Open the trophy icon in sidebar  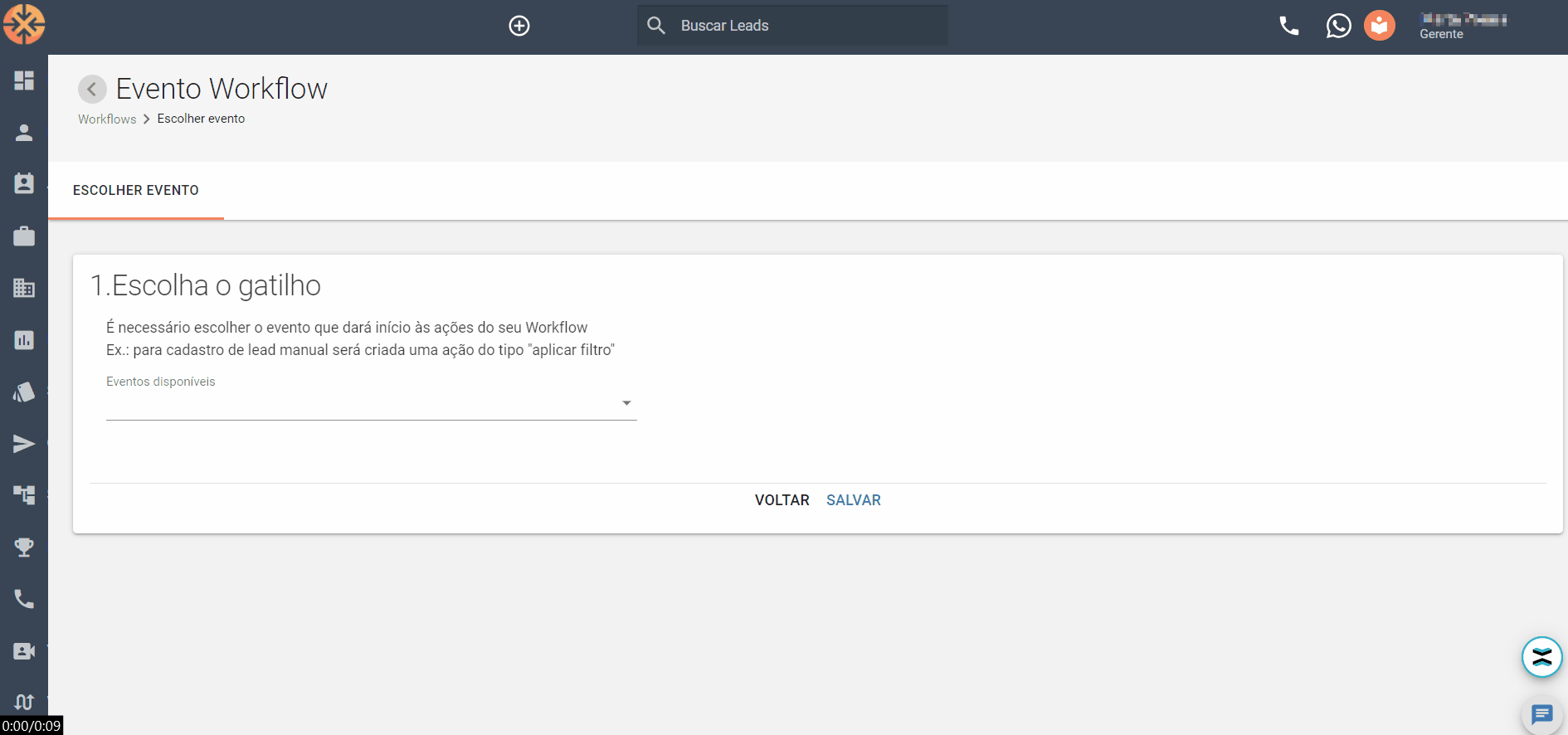click(x=24, y=548)
